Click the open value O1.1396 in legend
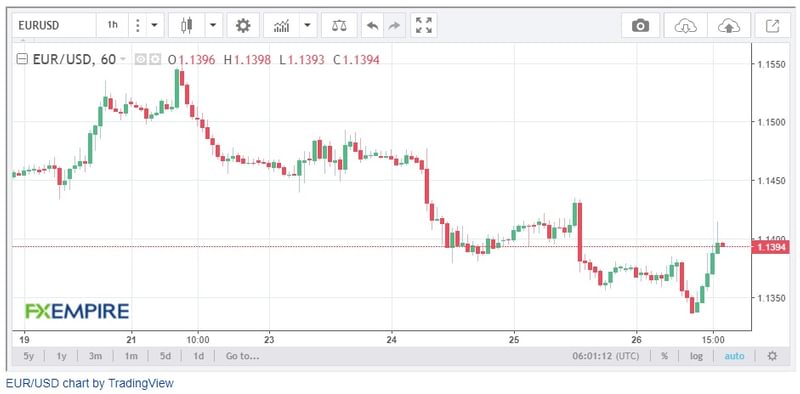Viewport: 800px width, 394px height. [x=192, y=60]
